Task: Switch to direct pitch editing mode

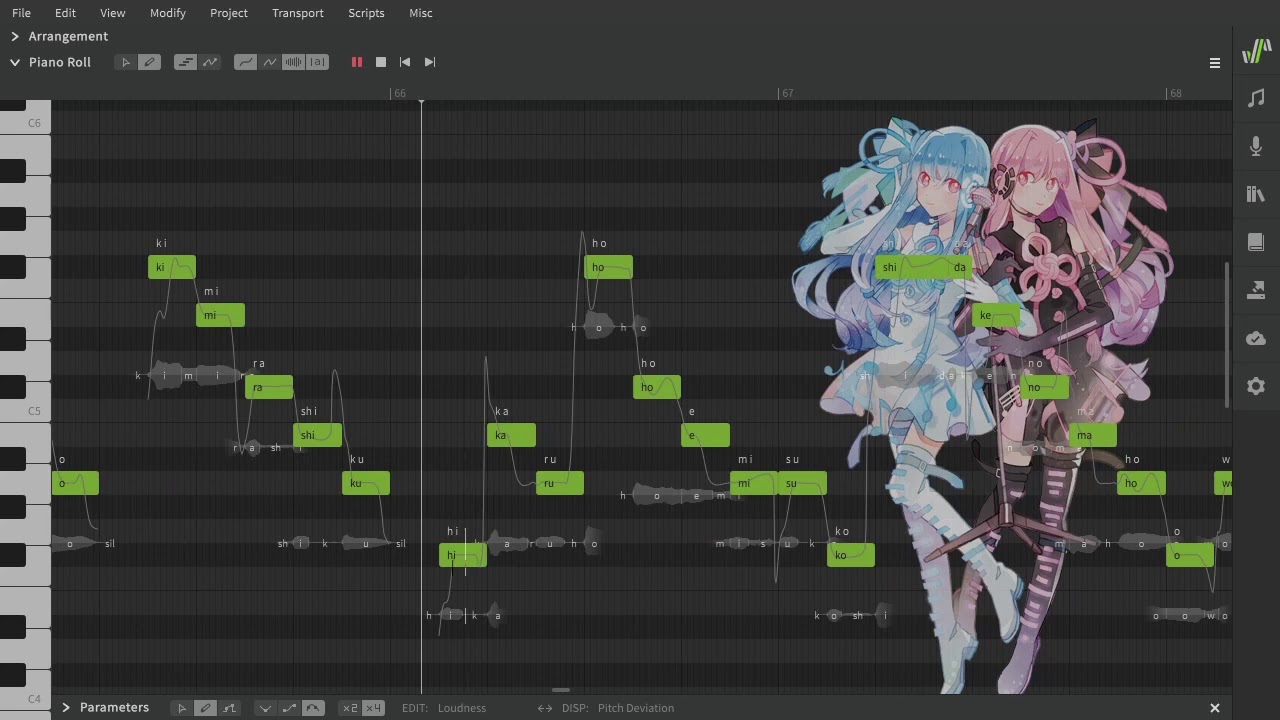Action: click(x=210, y=62)
